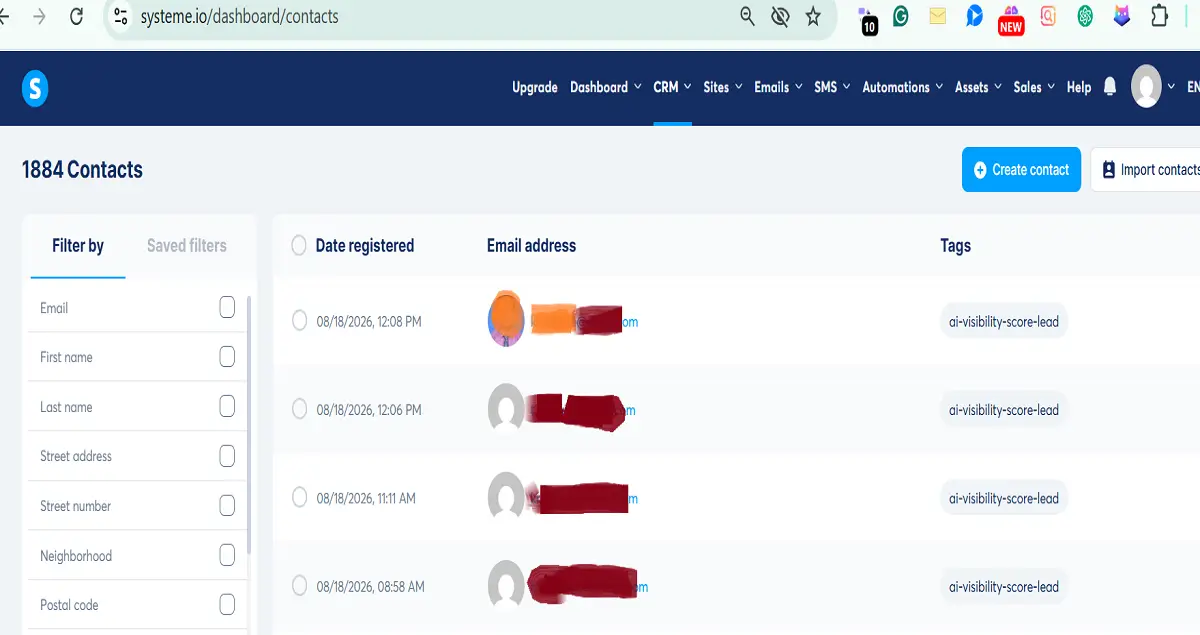The width and height of the screenshot is (1200, 635).
Task: Open the profile dropdown chevron
Action: coord(1171,87)
